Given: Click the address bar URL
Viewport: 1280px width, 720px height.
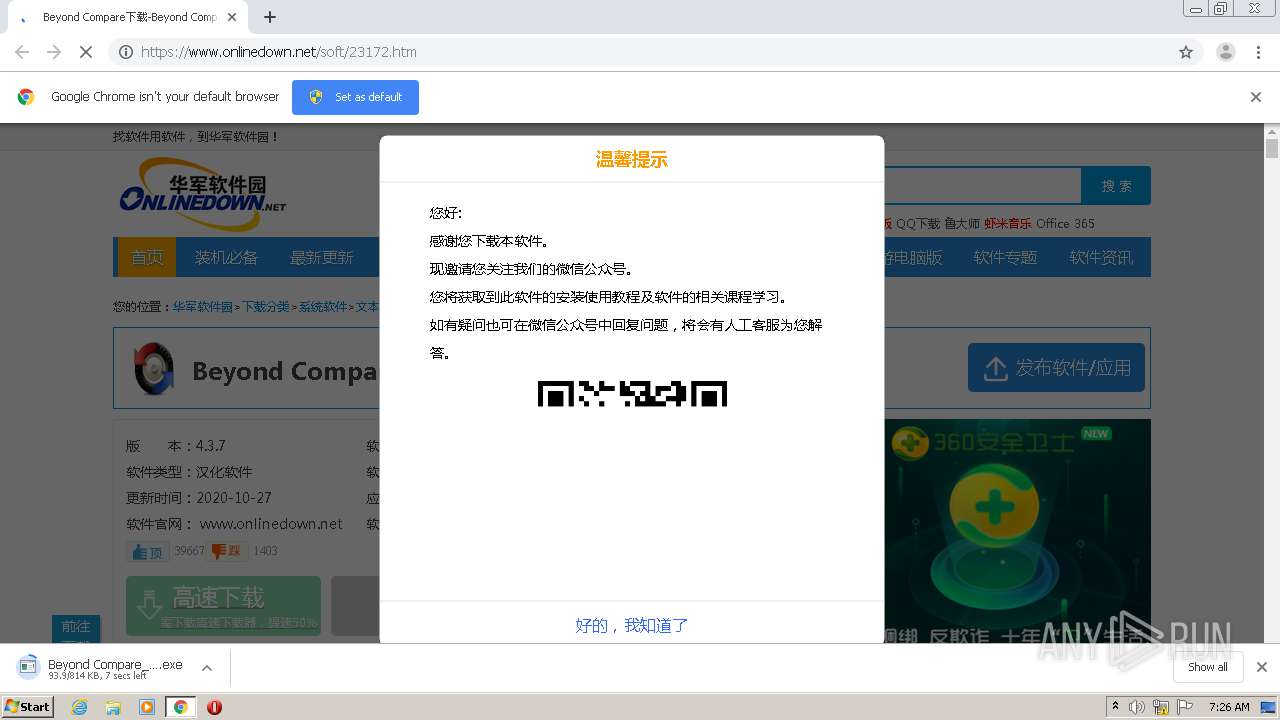Looking at the screenshot, I should coord(279,52).
